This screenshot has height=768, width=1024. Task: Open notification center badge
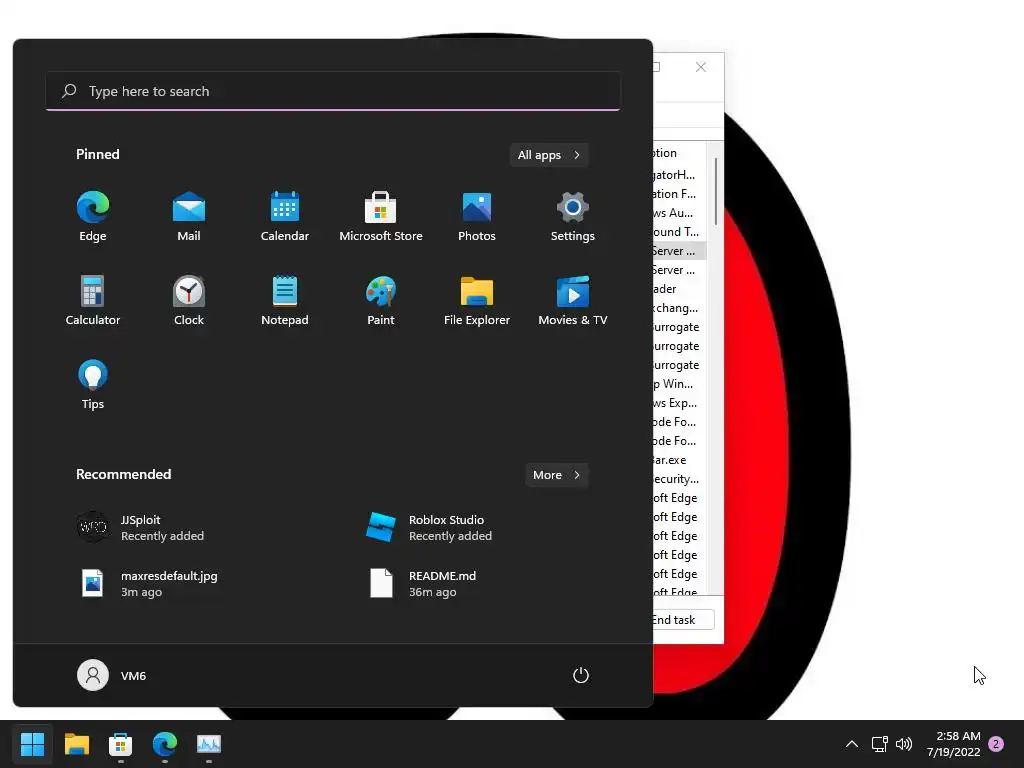996,744
